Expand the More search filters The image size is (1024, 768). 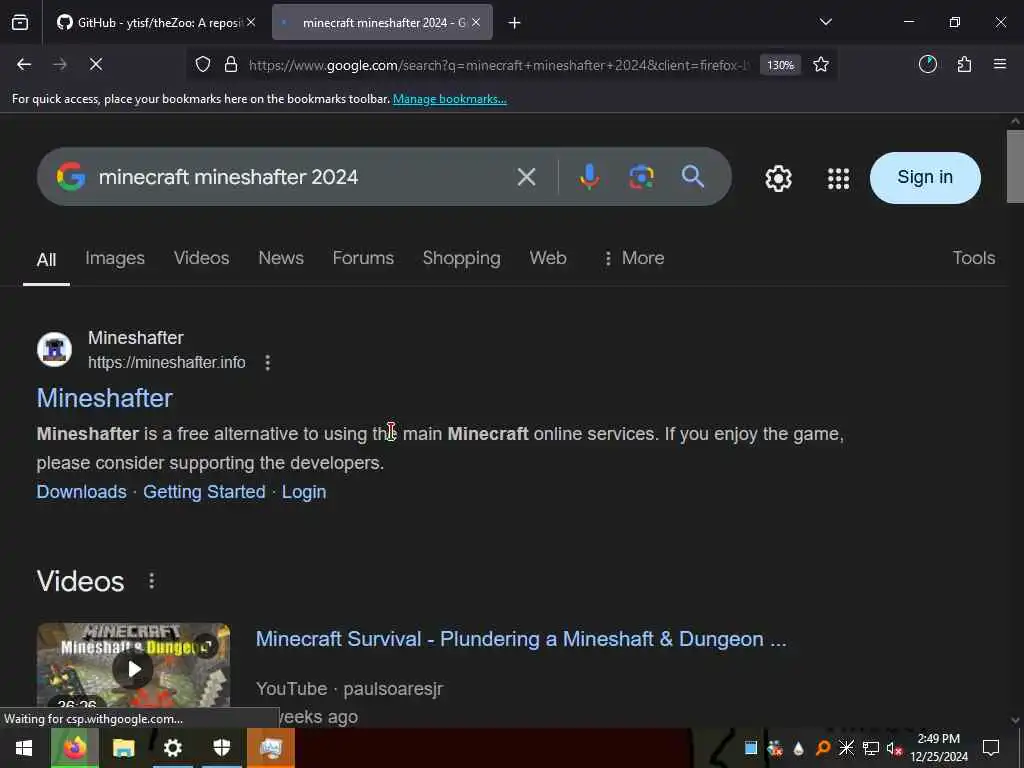tap(632, 258)
